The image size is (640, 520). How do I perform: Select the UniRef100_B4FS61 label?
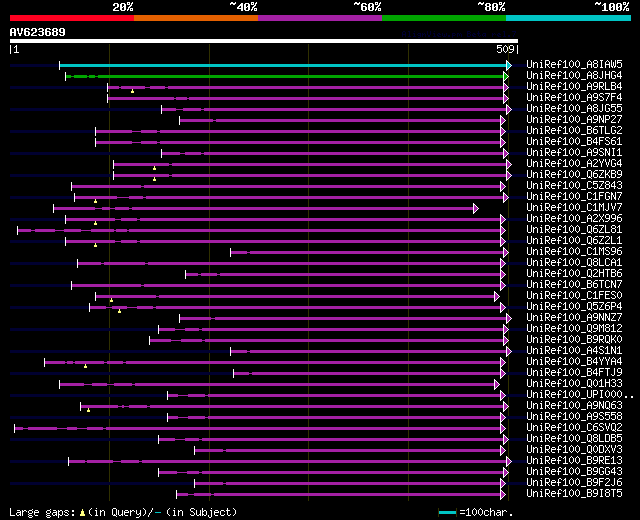(574, 142)
